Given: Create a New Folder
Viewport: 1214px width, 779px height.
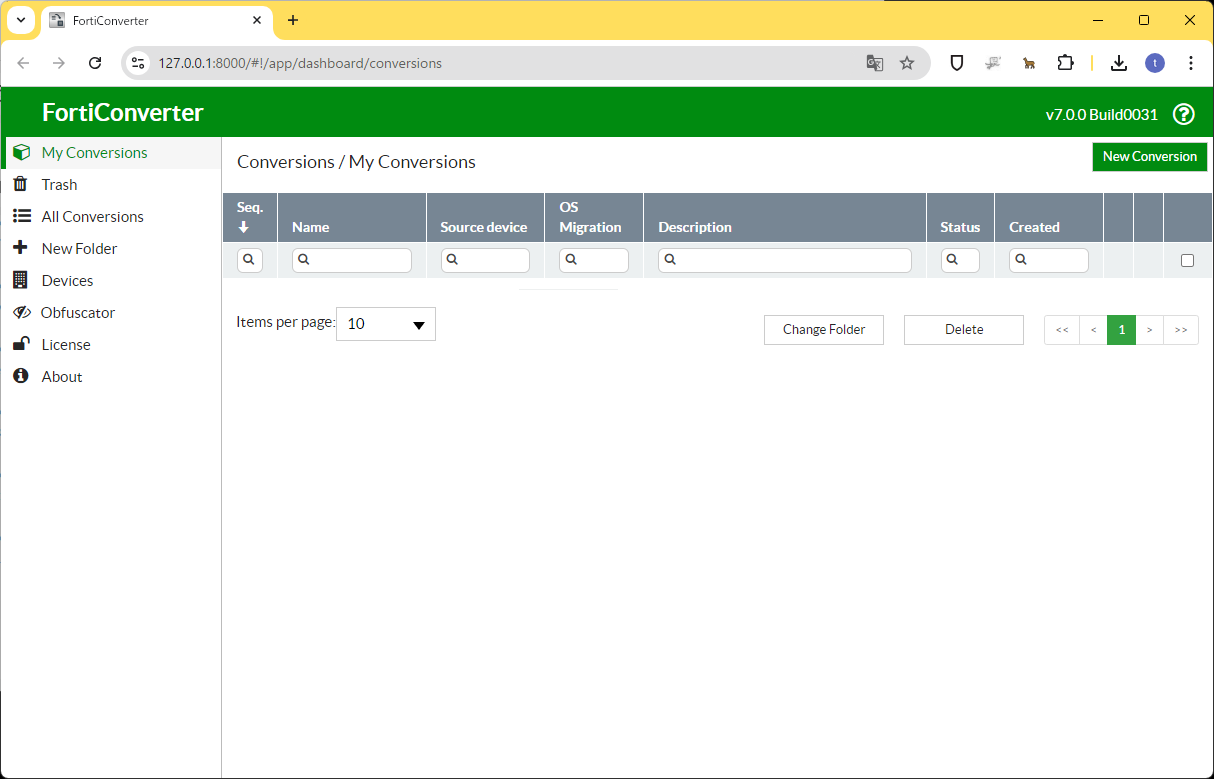Looking at the screenshot, I should [79, 249].
